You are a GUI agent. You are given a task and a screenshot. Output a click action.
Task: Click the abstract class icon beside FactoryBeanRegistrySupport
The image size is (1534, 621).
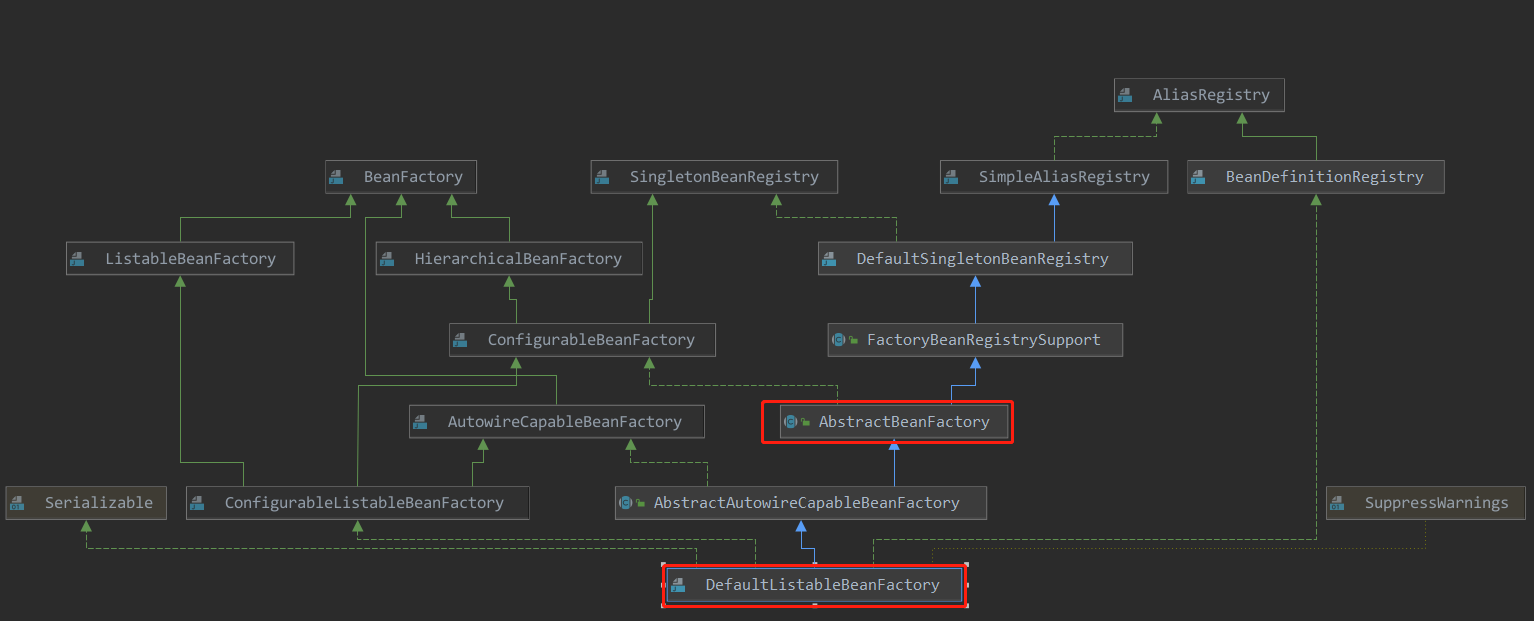tap(839, 340)
